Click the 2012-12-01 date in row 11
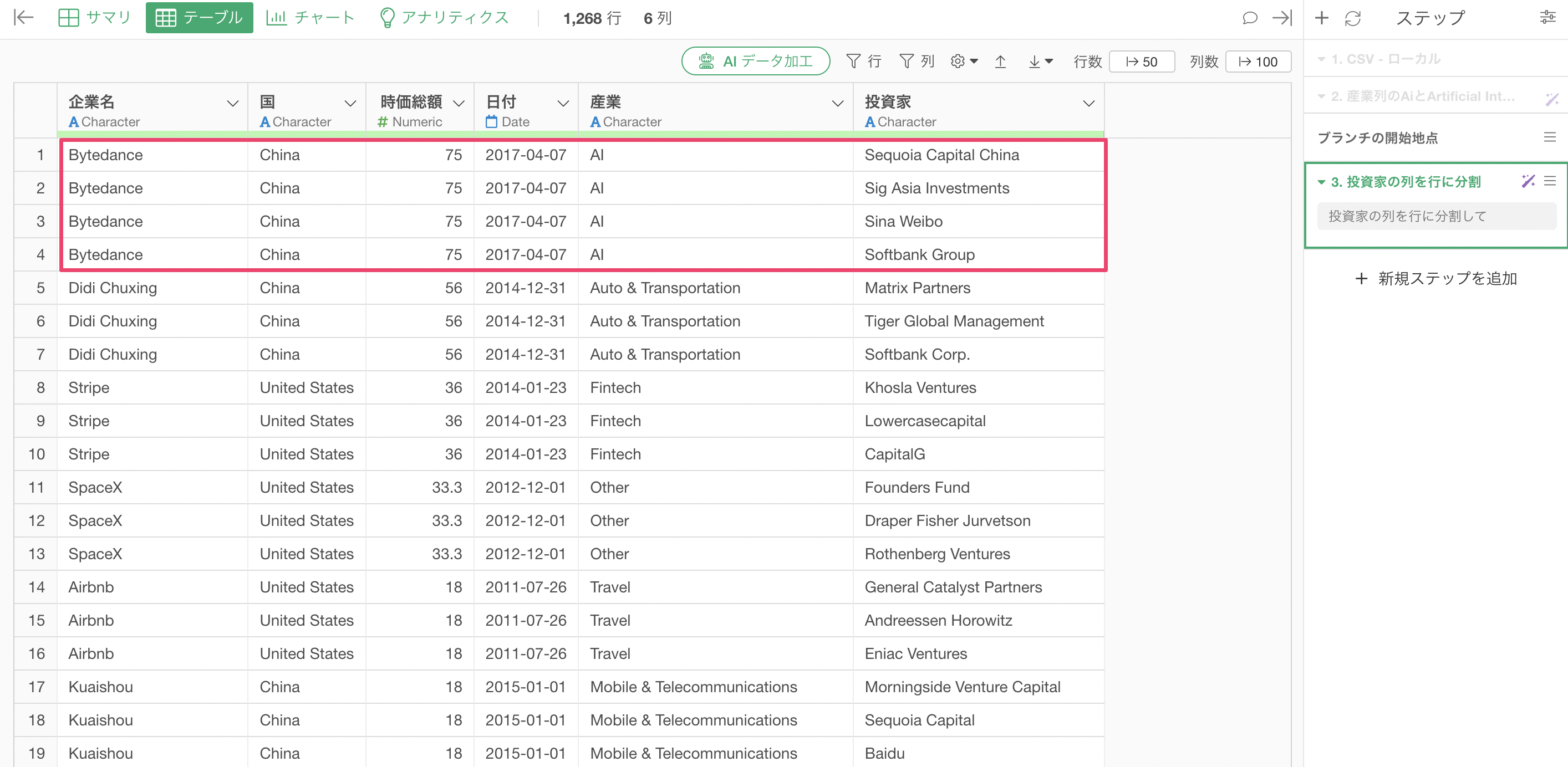Screen dimensions: 1568x767 click(525, 487)
